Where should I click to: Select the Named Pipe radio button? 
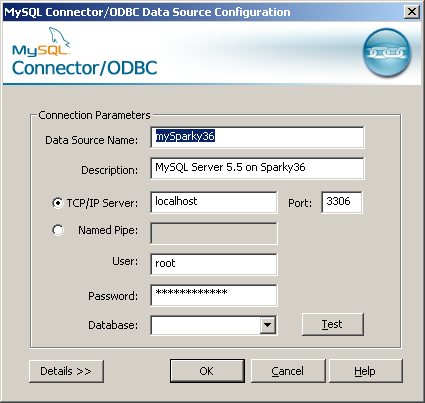coord(58,230)
